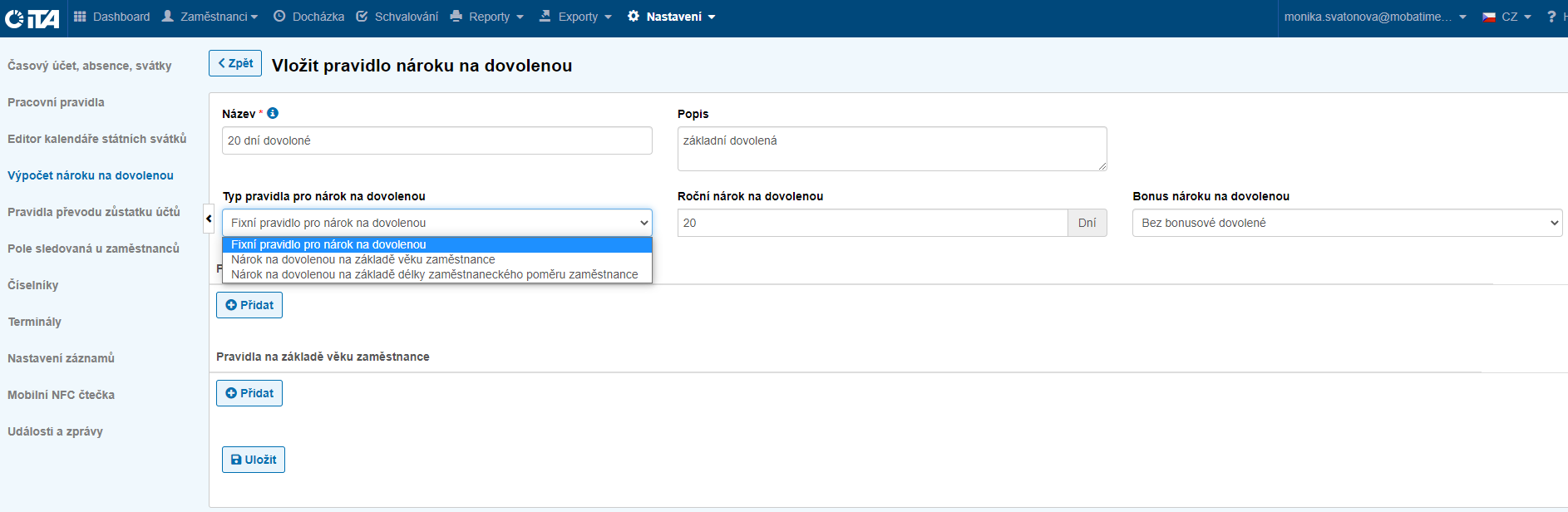This screenshot has height=512, width=1568.
Task: Choose option based on délky zaměstnaneckého poměru
Action: click(434, 274)
